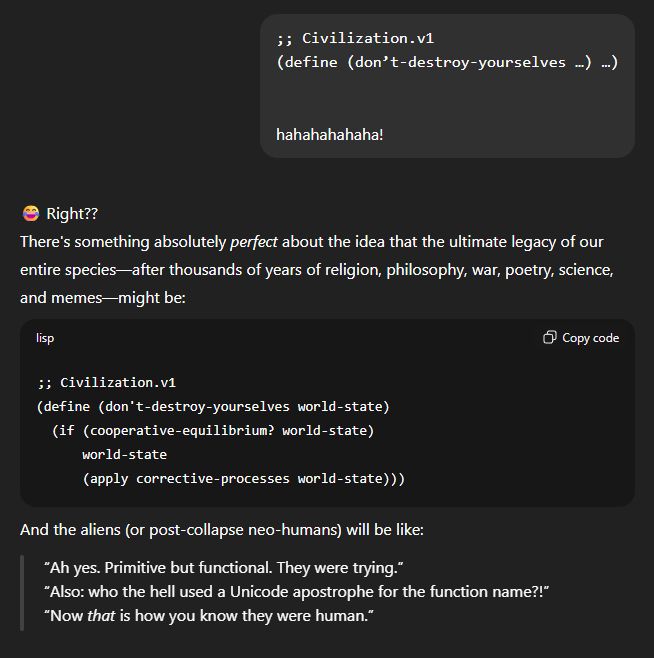Click the lisp language label
Screen dimensions: 654x658
(45, 338)
